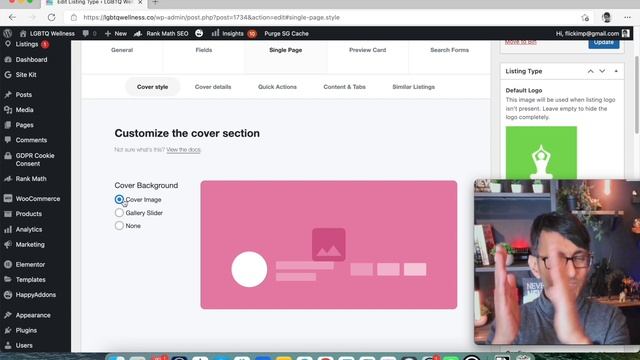The image size is (640, 360).
Task: Select the Cover Image radio option
Action: [x=119, y=200]
